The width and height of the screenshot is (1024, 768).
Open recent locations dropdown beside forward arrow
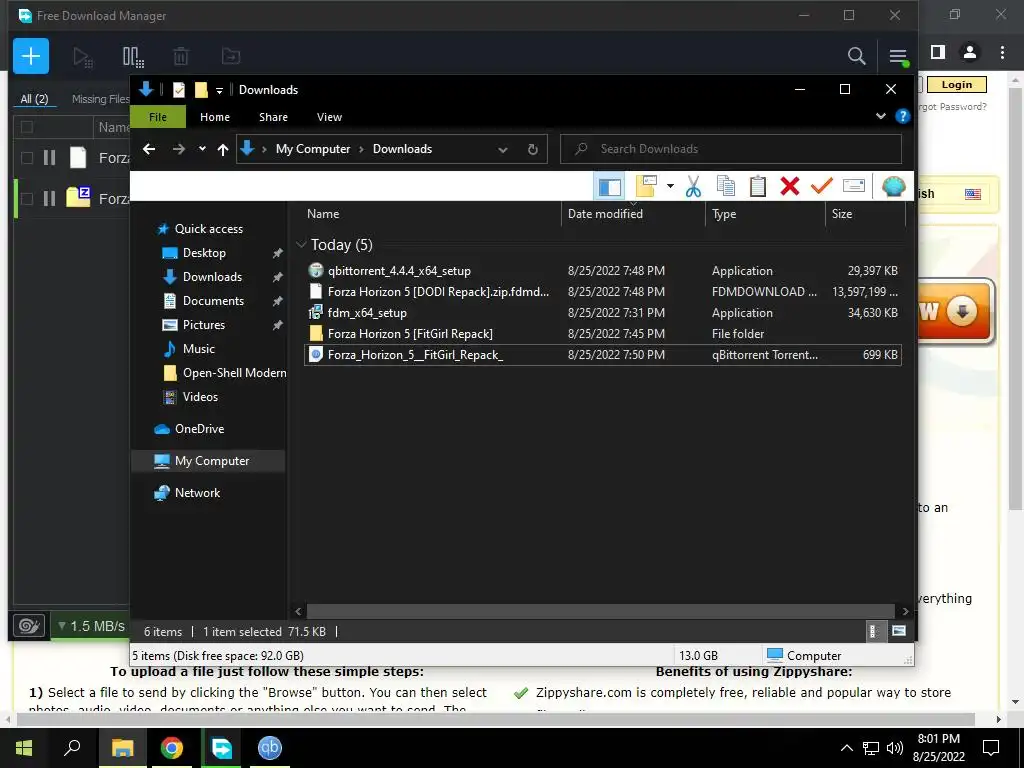pos(202,149)
